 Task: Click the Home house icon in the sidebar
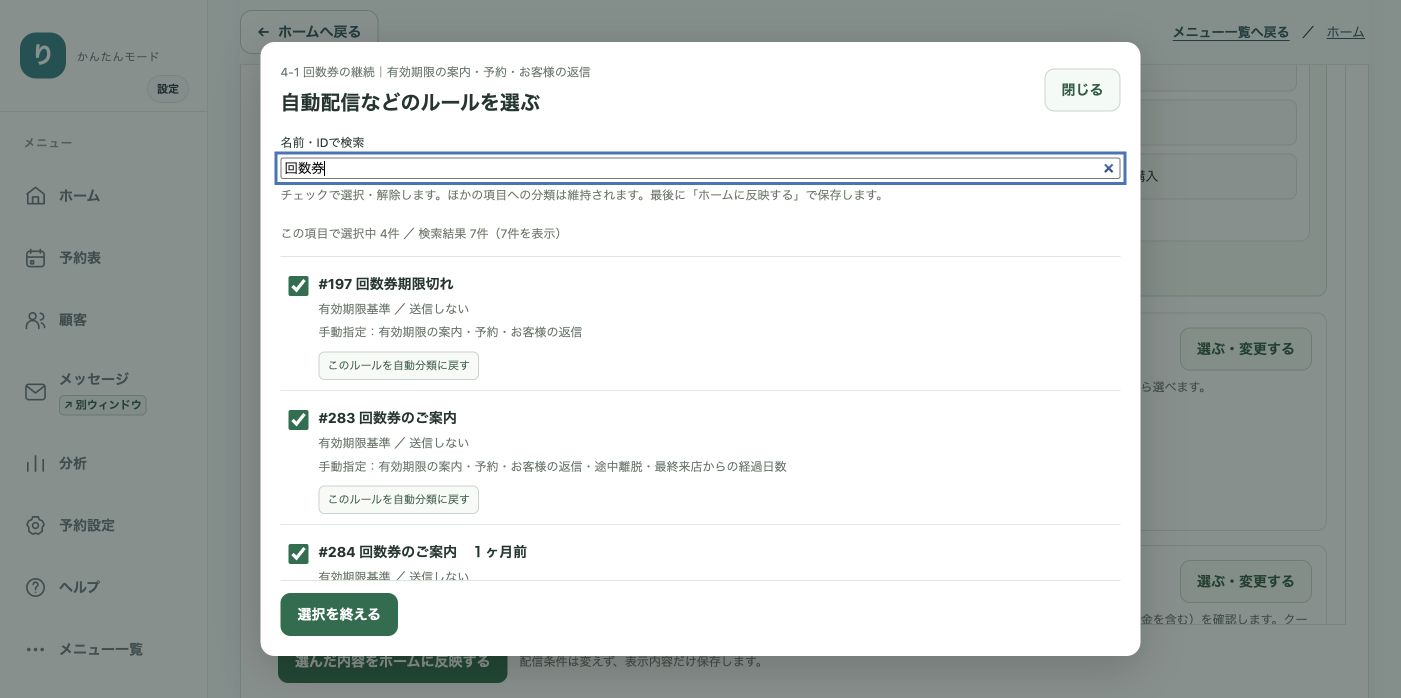(35, 196)
